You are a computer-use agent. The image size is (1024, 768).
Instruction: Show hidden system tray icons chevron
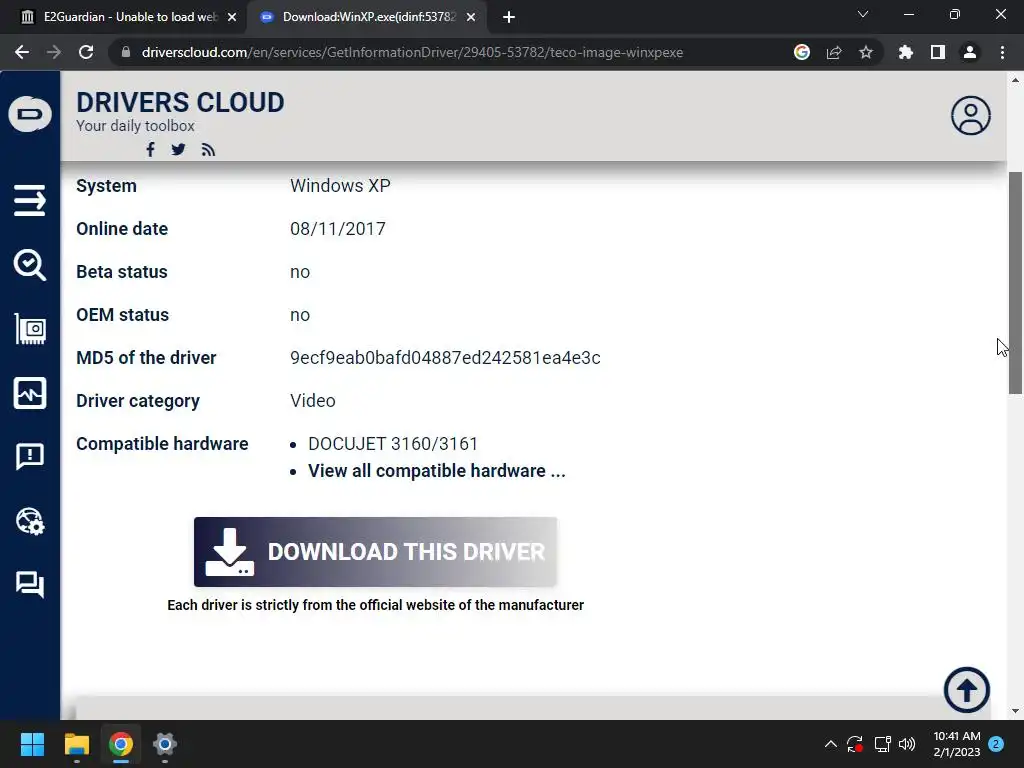click(831, 744)
